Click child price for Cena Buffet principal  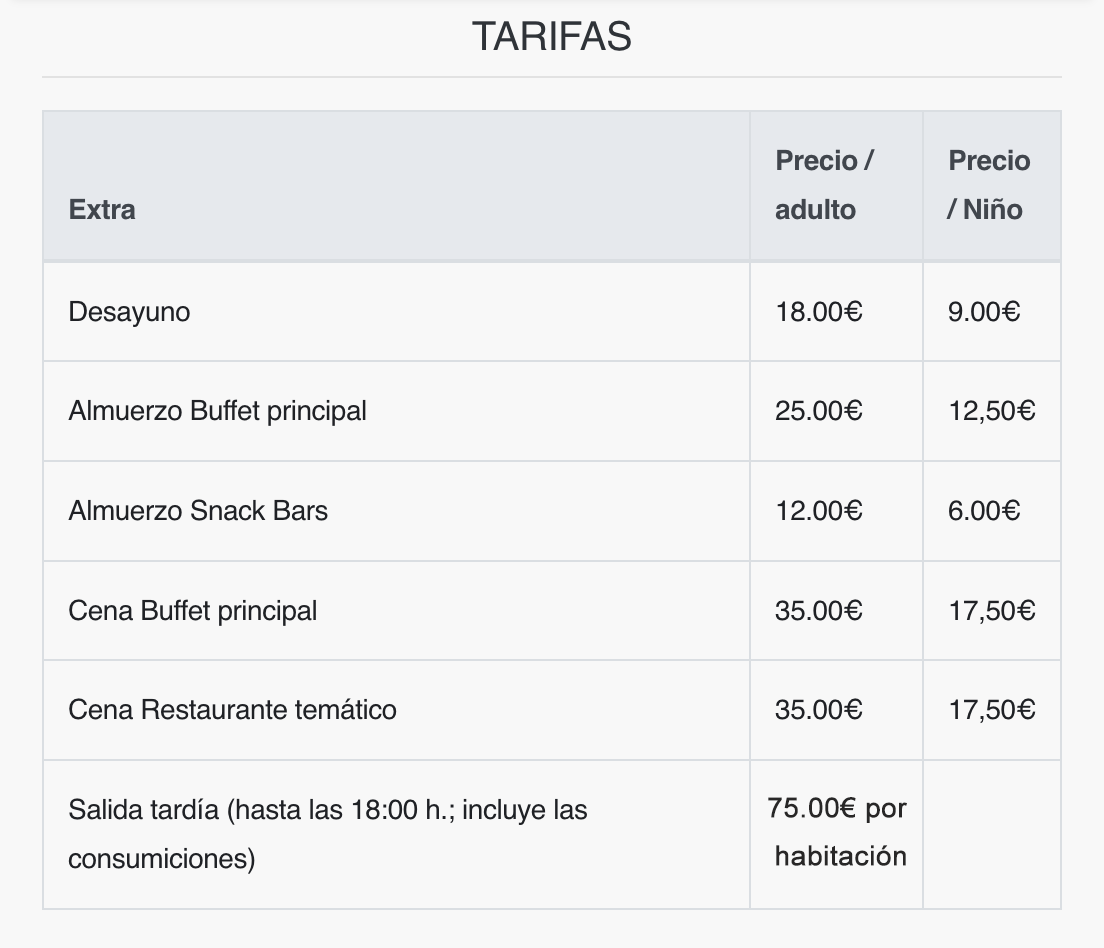point(991,611)
